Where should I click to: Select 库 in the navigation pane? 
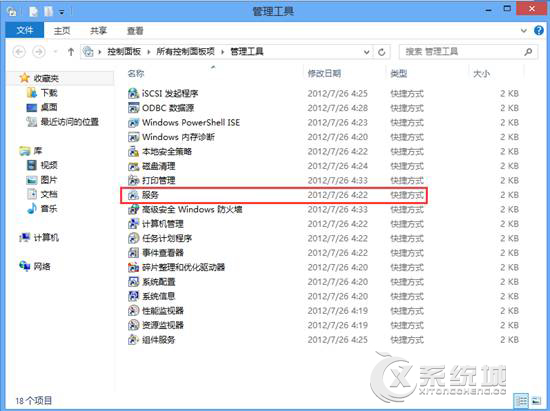click(38, 151)
